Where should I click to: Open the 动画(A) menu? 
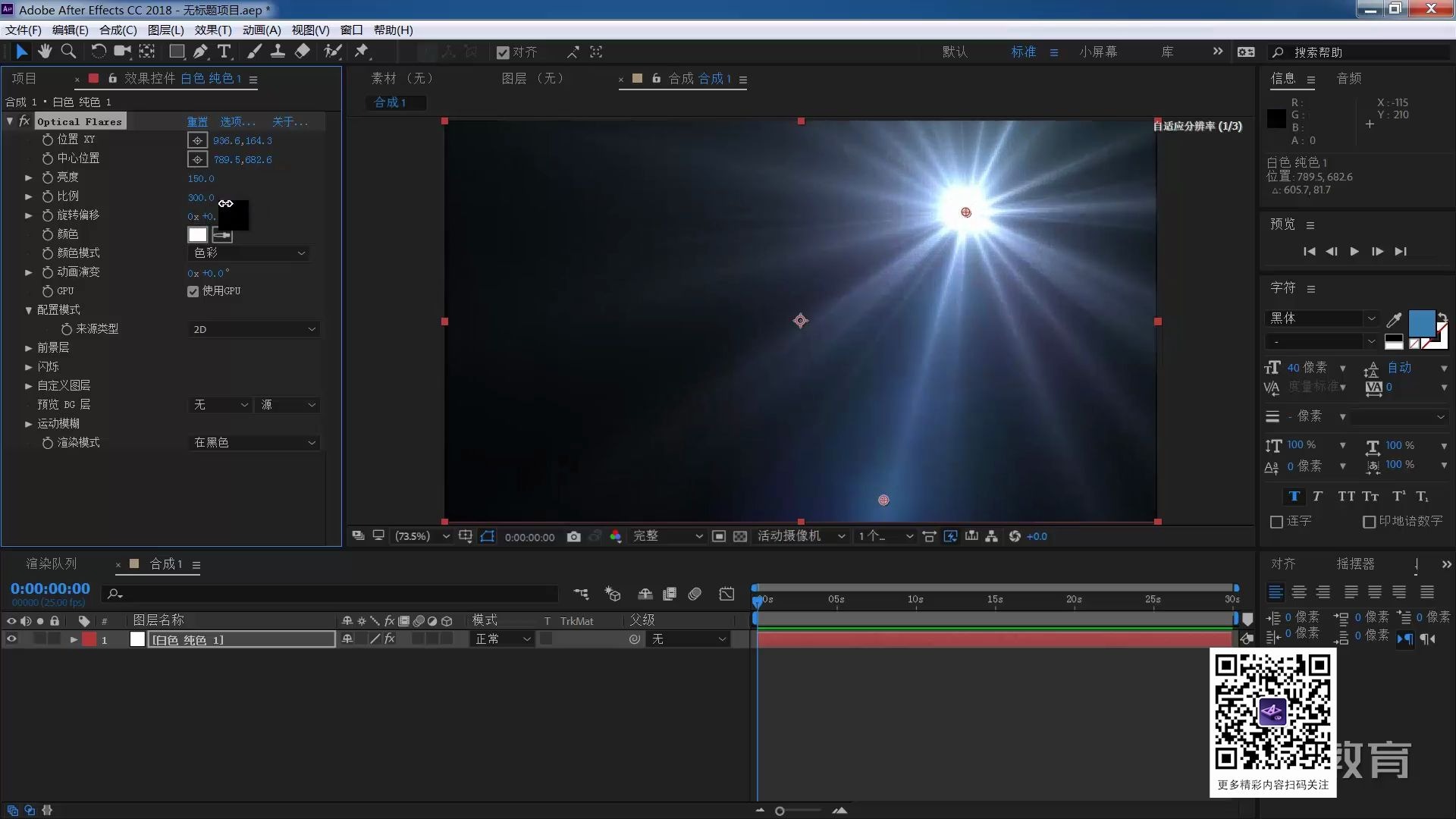point(262,30)
